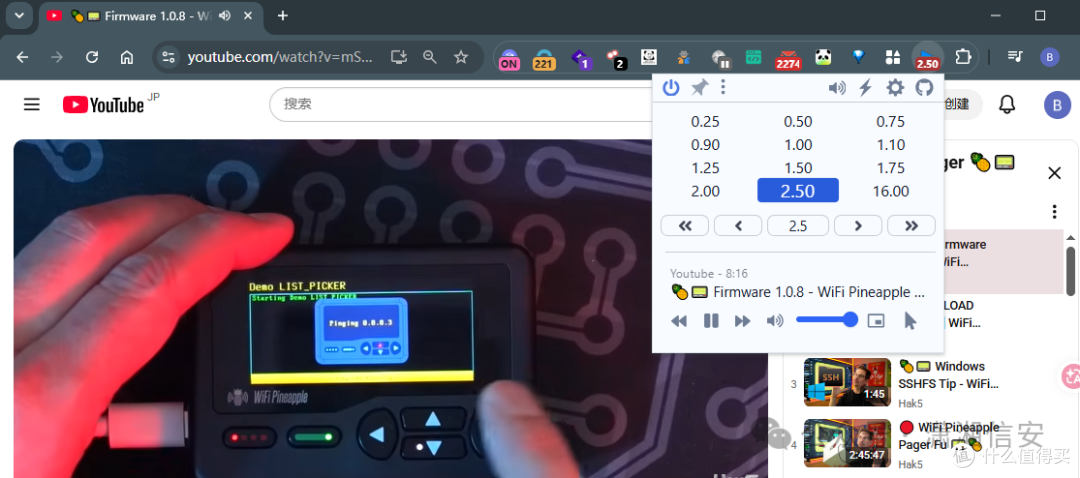Close the playlist panel
The width and height of the screenshot is (1080, 478).
(x=1055, y=173)
